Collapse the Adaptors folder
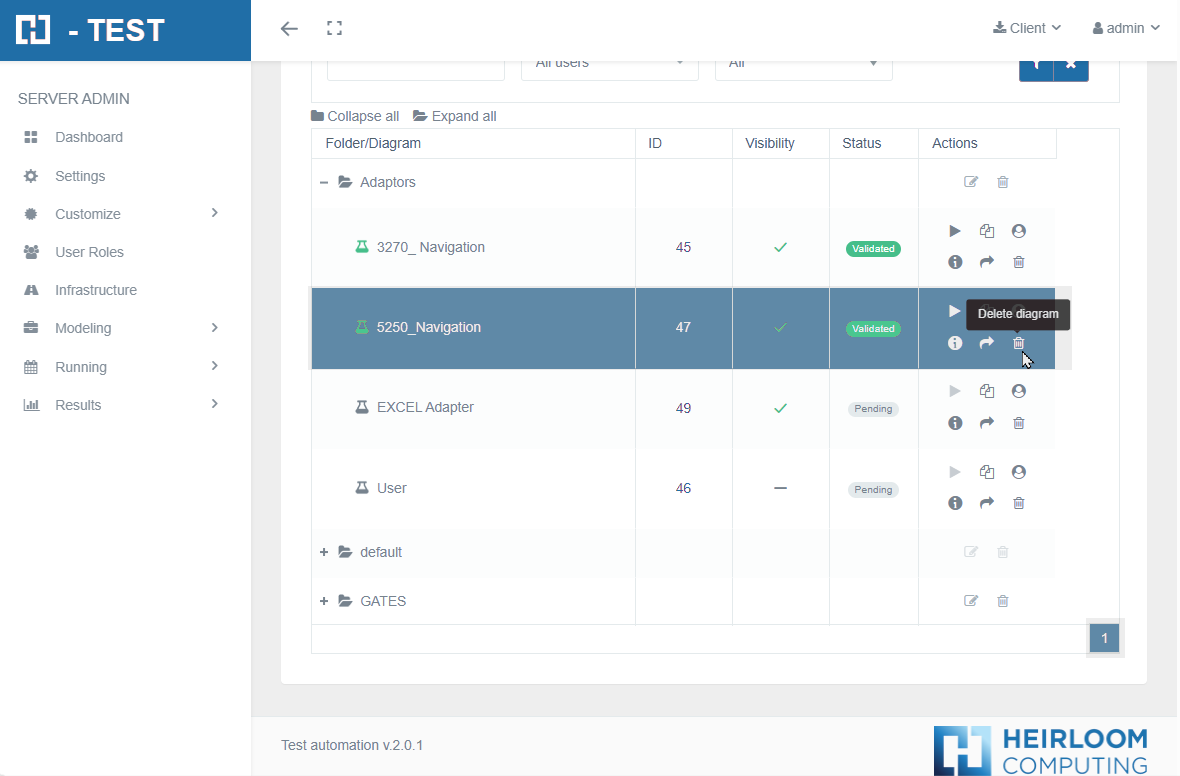 tap(323, 182)
